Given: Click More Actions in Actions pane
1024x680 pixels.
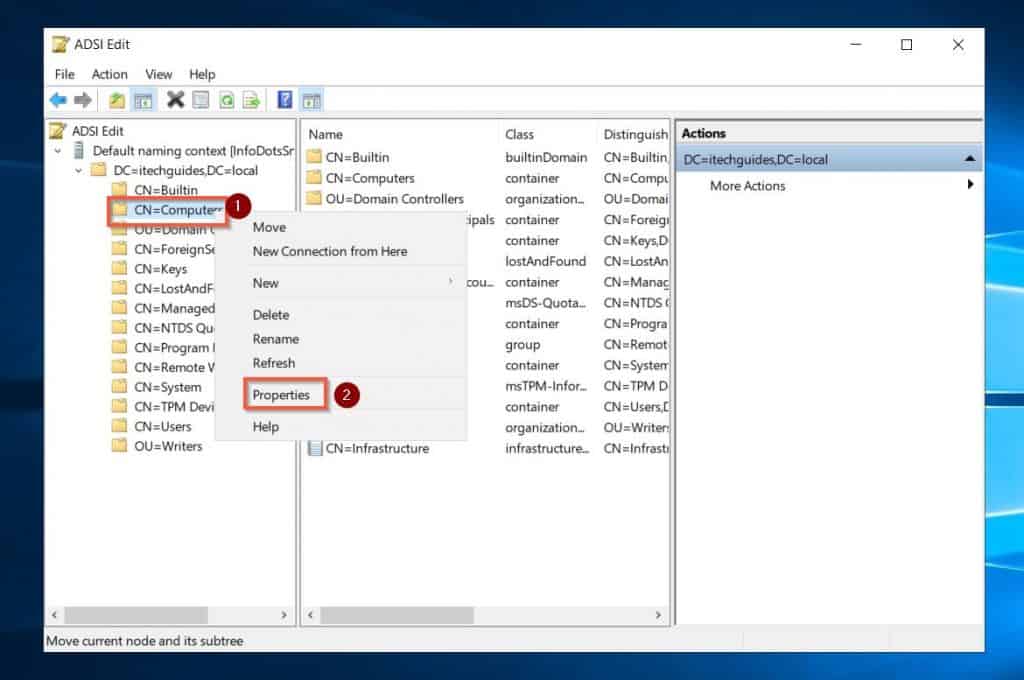Looking at the screenshot, I should tap(748, 186).
